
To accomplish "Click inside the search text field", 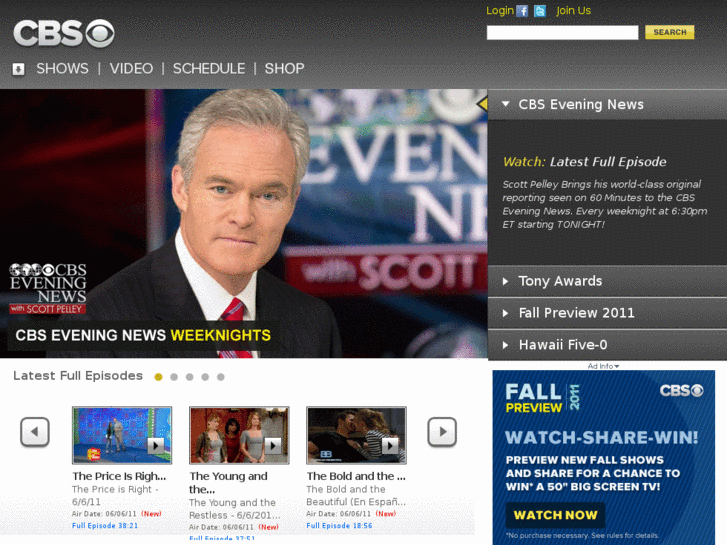I will pyautogui.click(x=562, y=32).
